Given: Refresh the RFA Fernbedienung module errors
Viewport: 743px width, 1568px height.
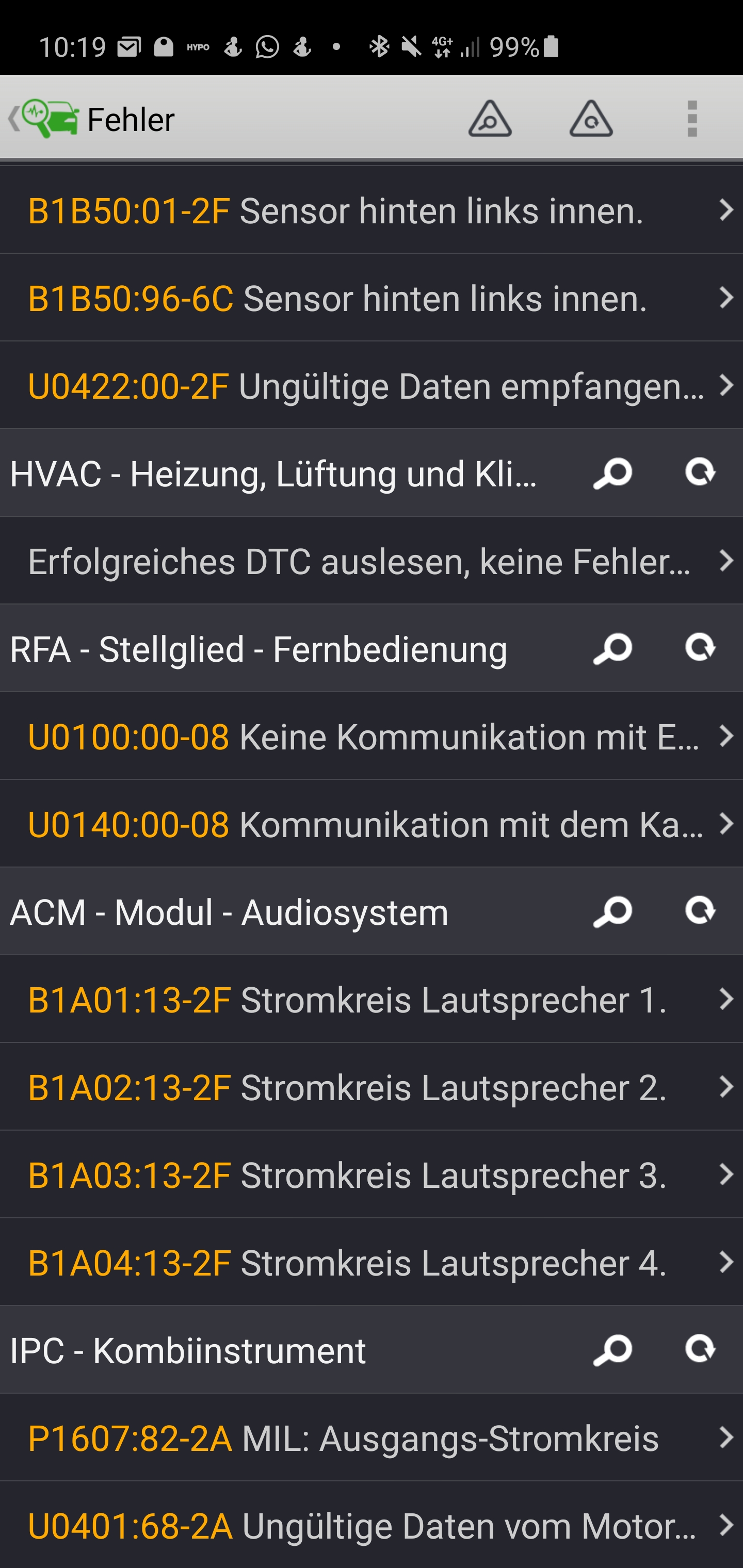Looking at the screenshot, I should [x=700, y=648].
